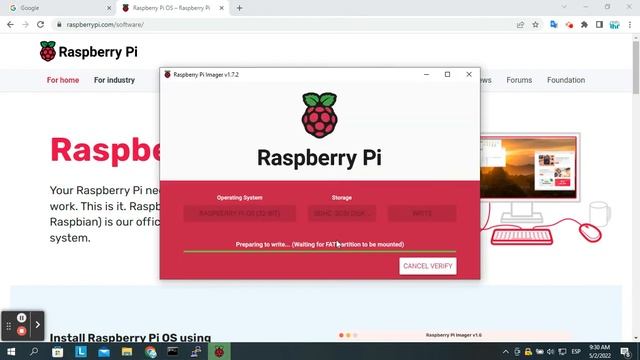640x360 pixels.
Task: Open the notification center icon
Action: [625, 351]
